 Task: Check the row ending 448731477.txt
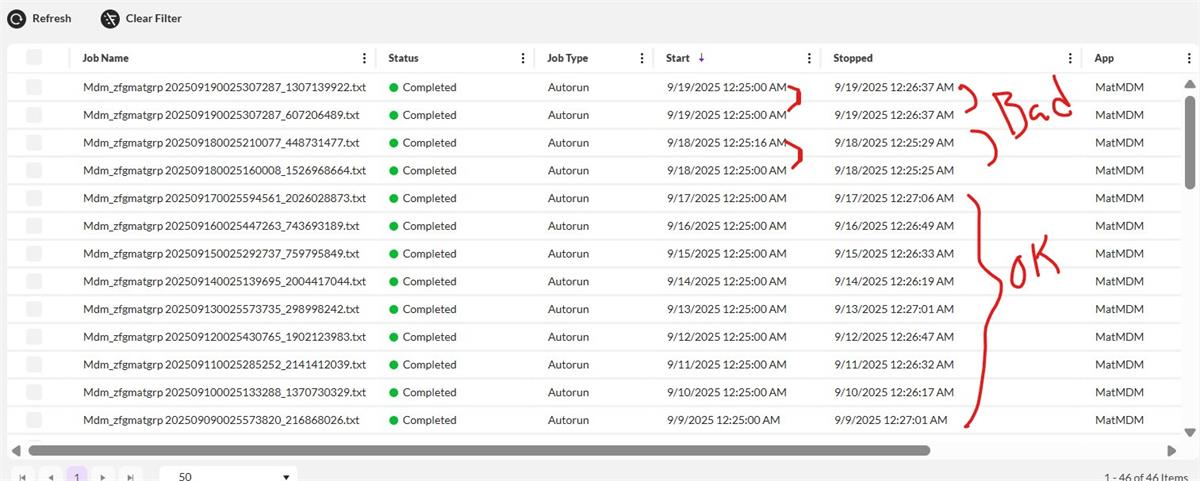(34, 143)
